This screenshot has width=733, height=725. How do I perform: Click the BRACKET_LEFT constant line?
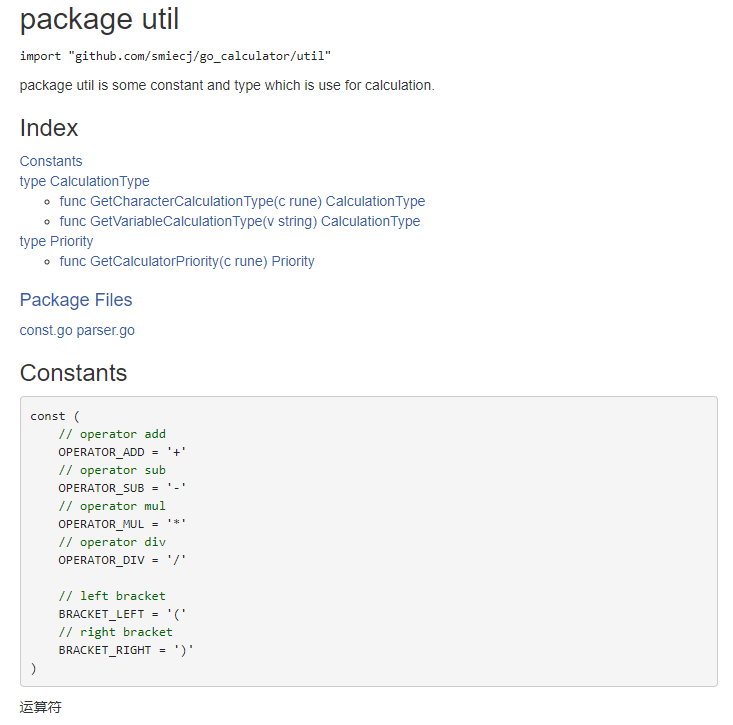[x=122, y=614]
